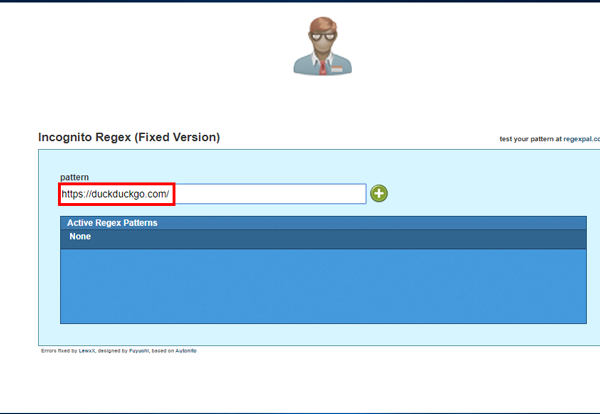Select the None row in patterns list

point(80,238)
